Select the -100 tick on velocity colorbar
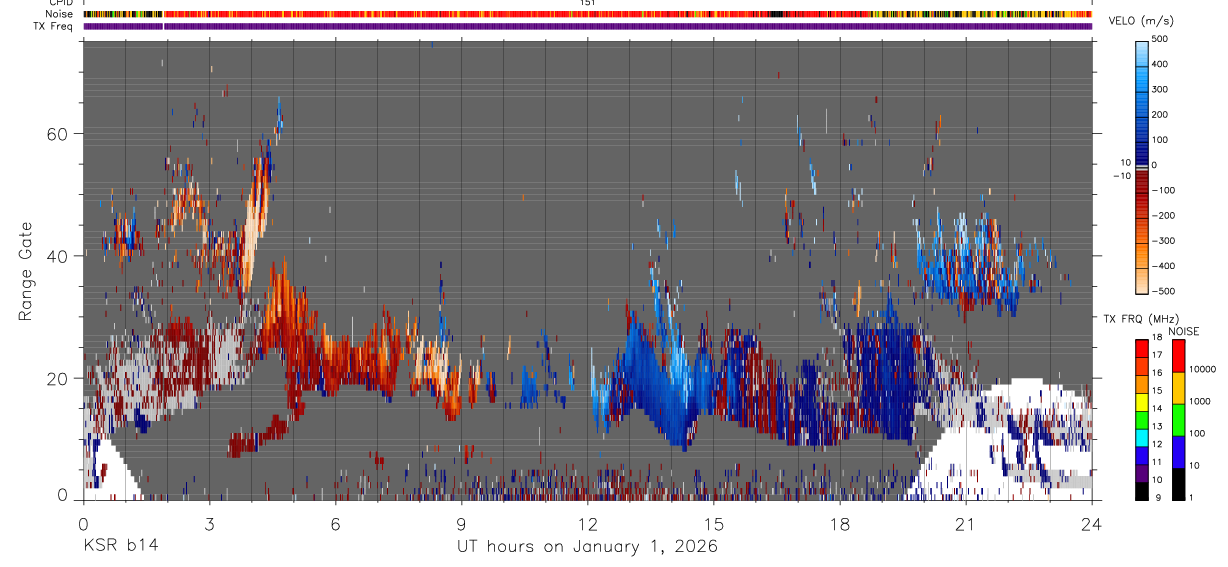Viewport: 1228px width, 567px height. pos(1165,190)
